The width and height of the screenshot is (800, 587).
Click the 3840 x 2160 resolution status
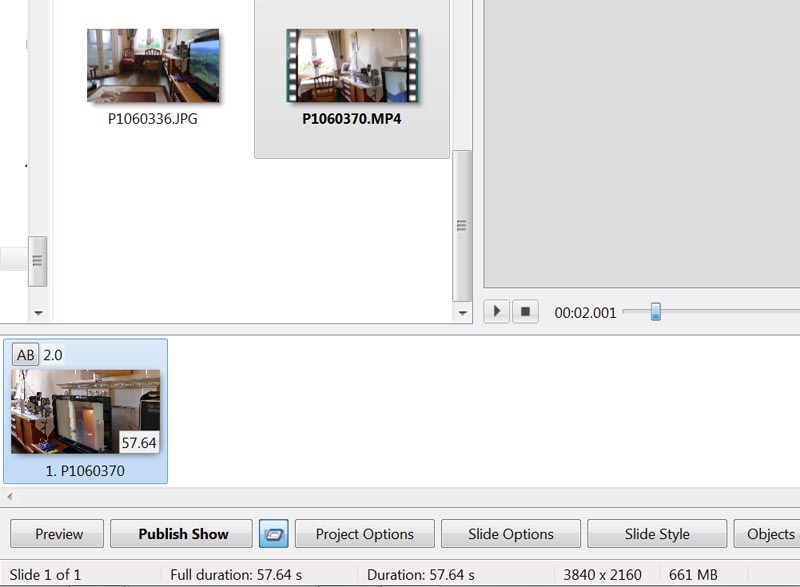(x=602, y=575)
